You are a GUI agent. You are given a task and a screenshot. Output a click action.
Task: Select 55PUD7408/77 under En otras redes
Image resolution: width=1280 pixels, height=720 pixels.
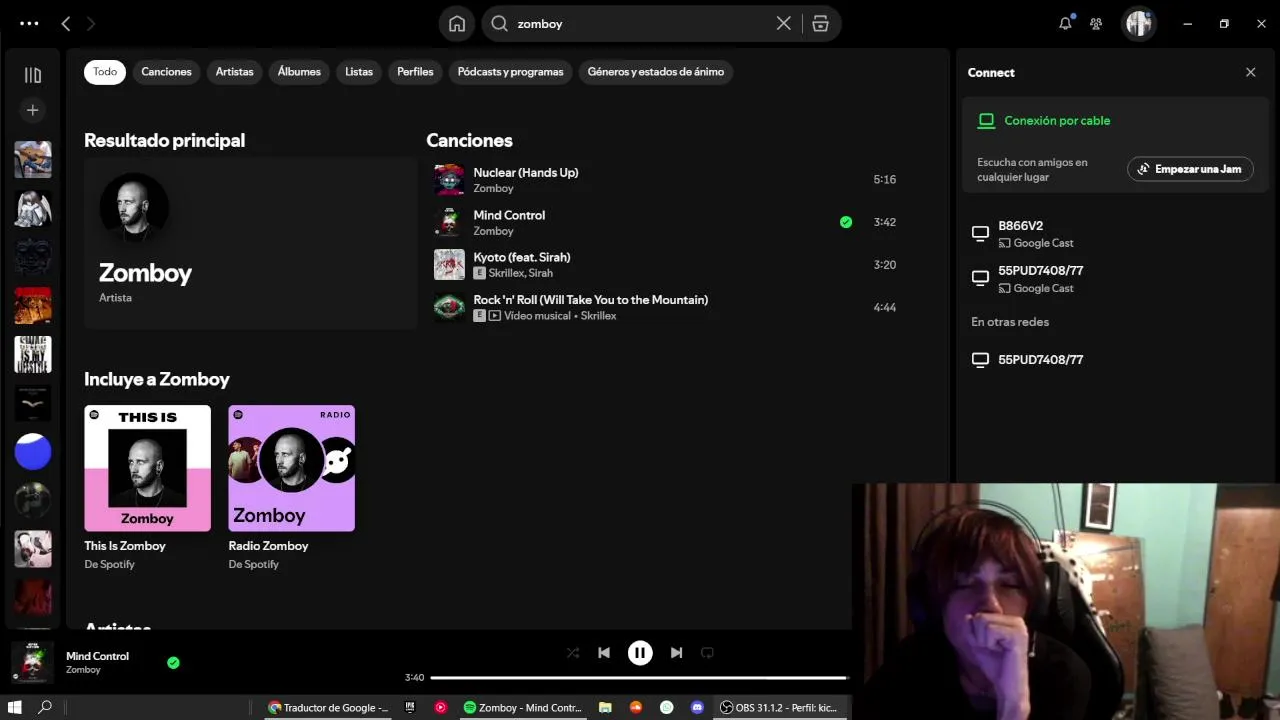pos(1110,360)
